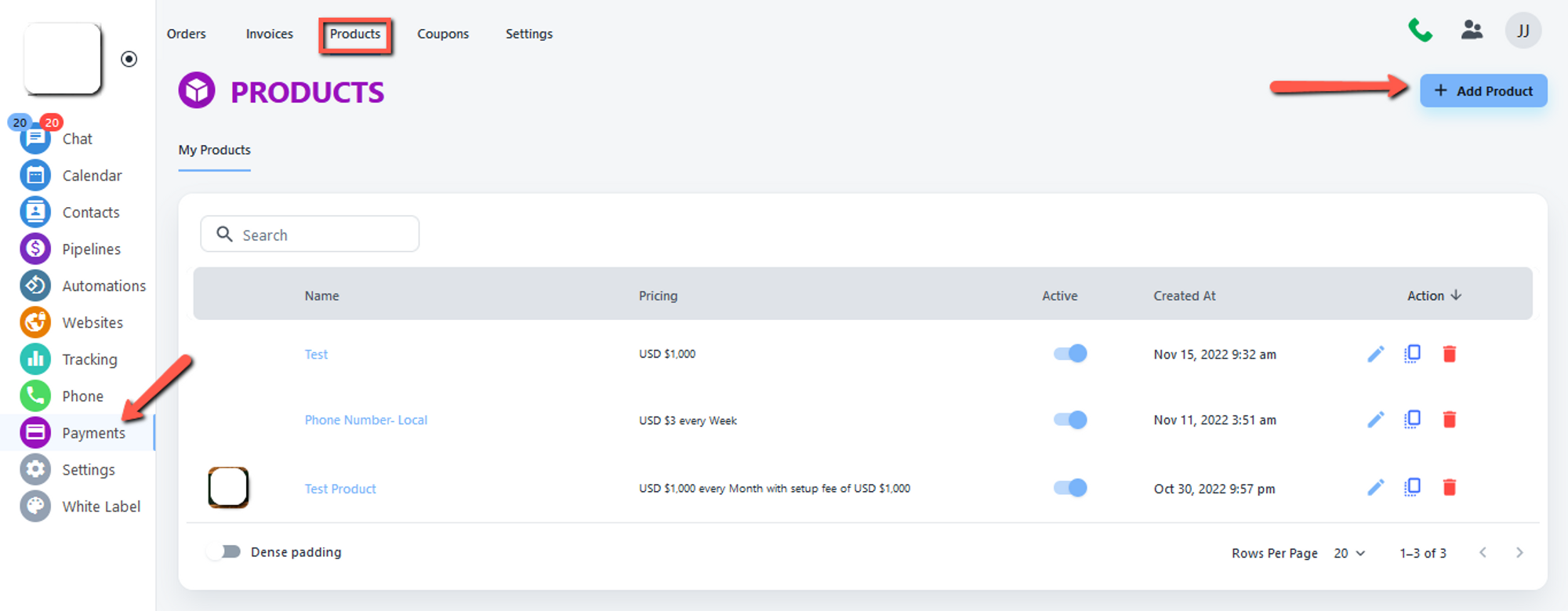The height and width of the screenshot is (611, 1568).
Task: Open the Test Product link
Action: coord(340,489)
